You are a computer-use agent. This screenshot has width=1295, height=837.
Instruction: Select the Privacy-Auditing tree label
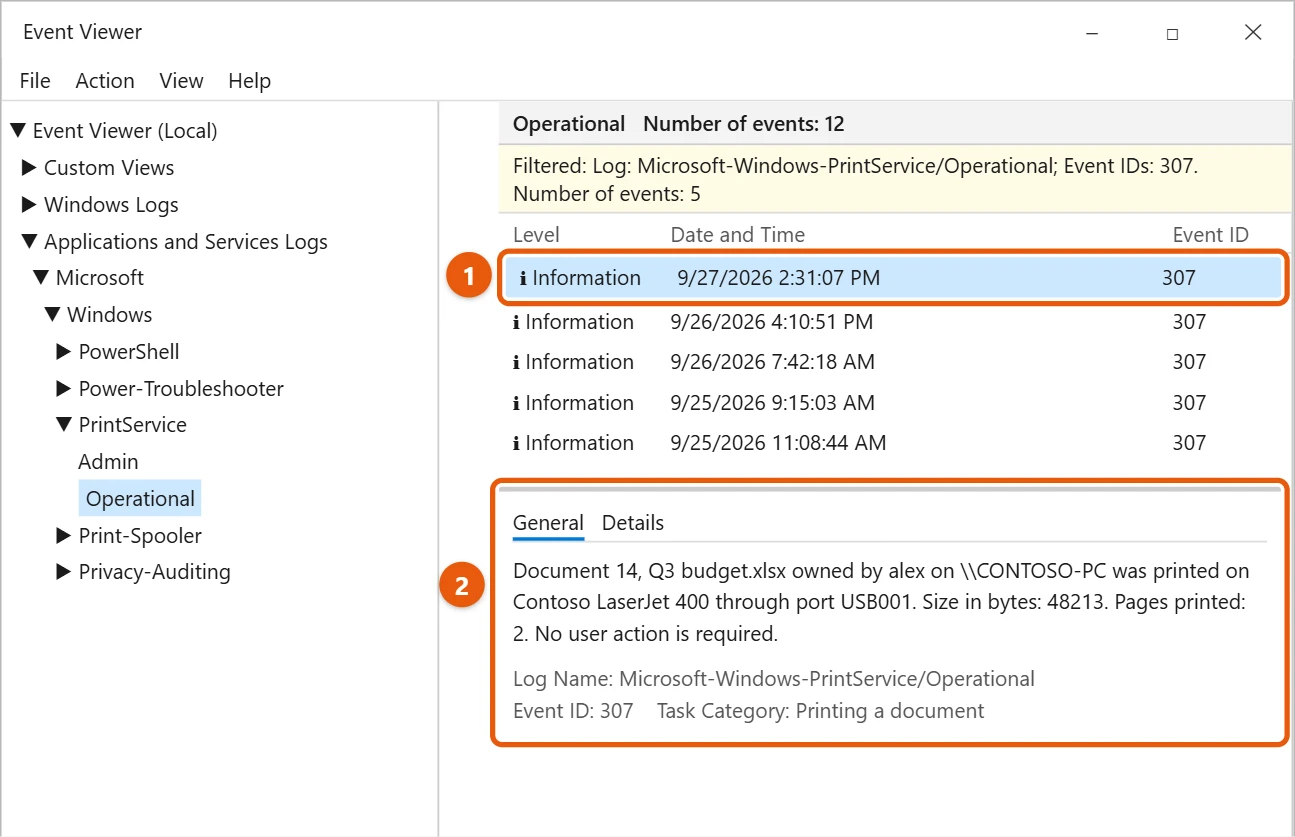click(x=155, y=572)
